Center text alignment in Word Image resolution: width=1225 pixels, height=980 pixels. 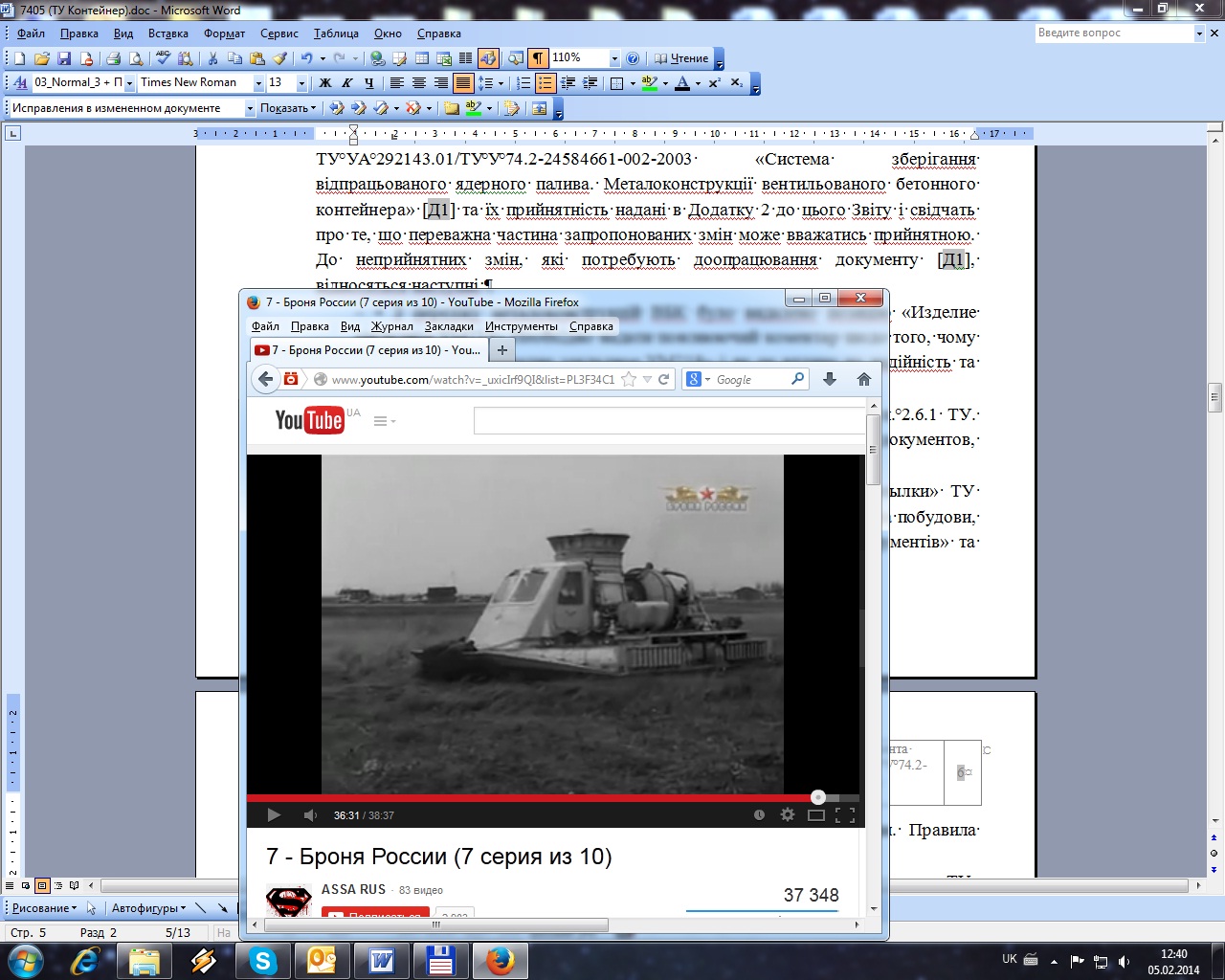coord(419,83)
